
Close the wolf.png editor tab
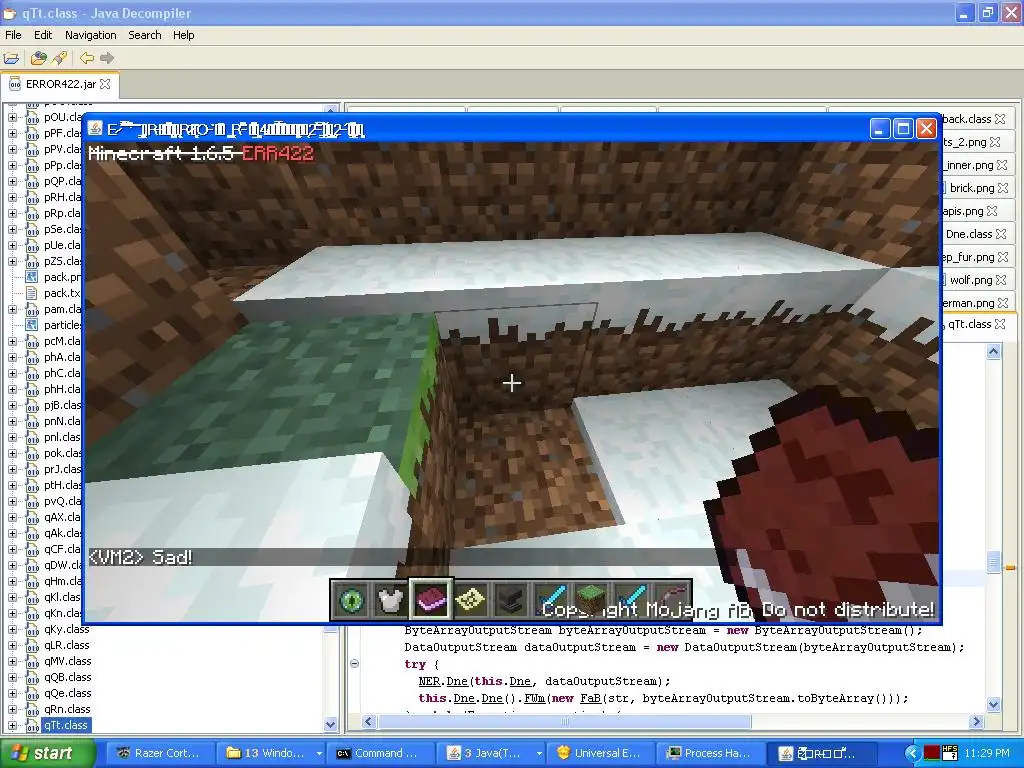[x=1001, y=280]
